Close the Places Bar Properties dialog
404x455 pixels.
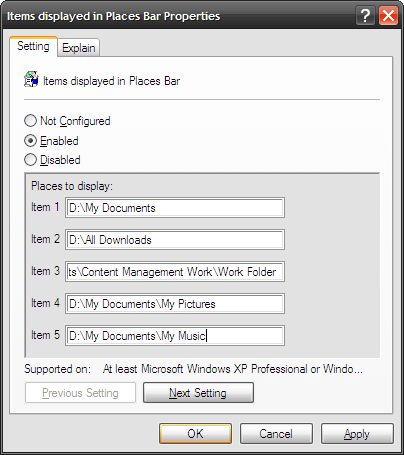(388, 15)
